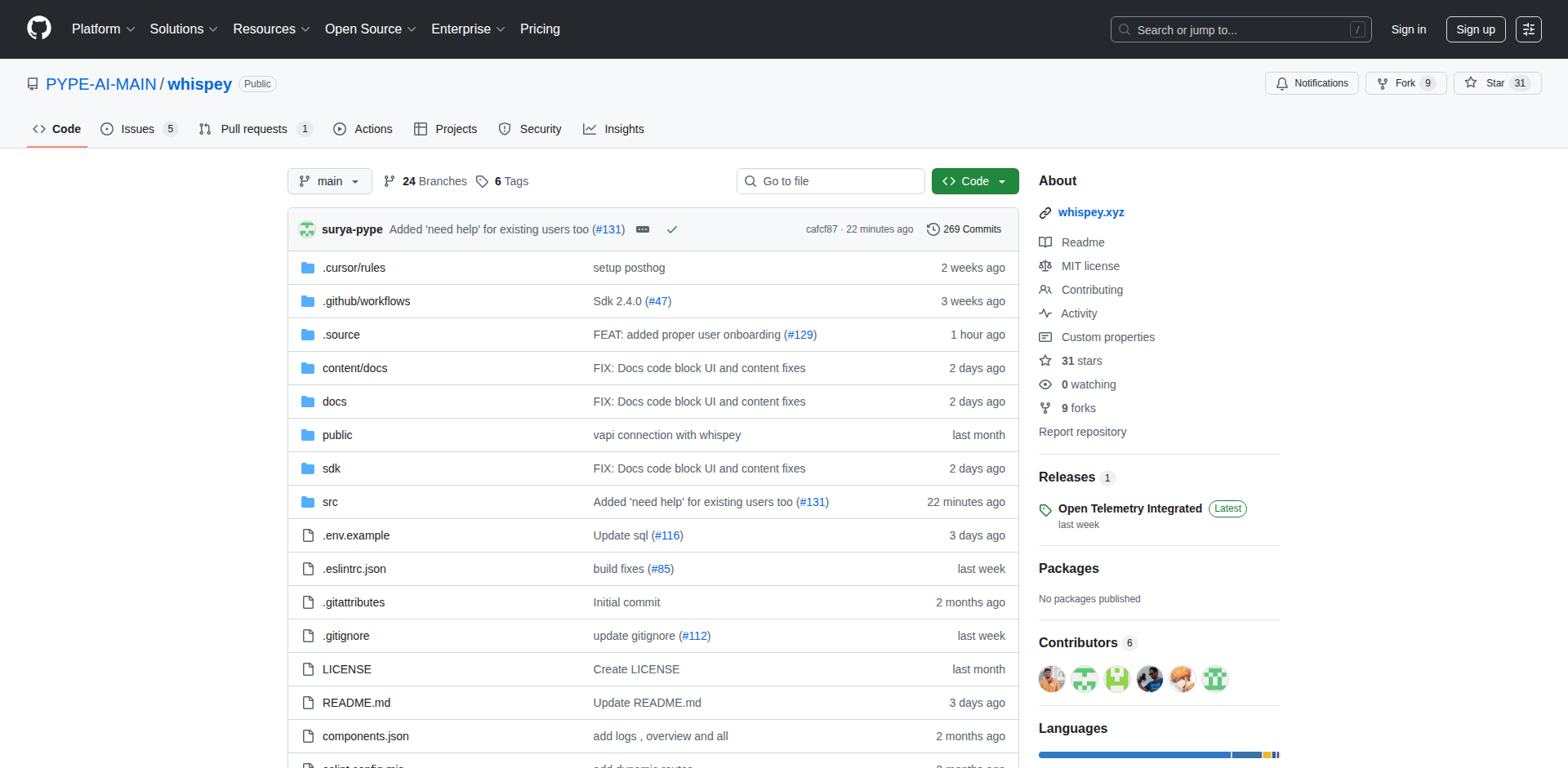Expand the Solutions menu

[x=184, y=29]
